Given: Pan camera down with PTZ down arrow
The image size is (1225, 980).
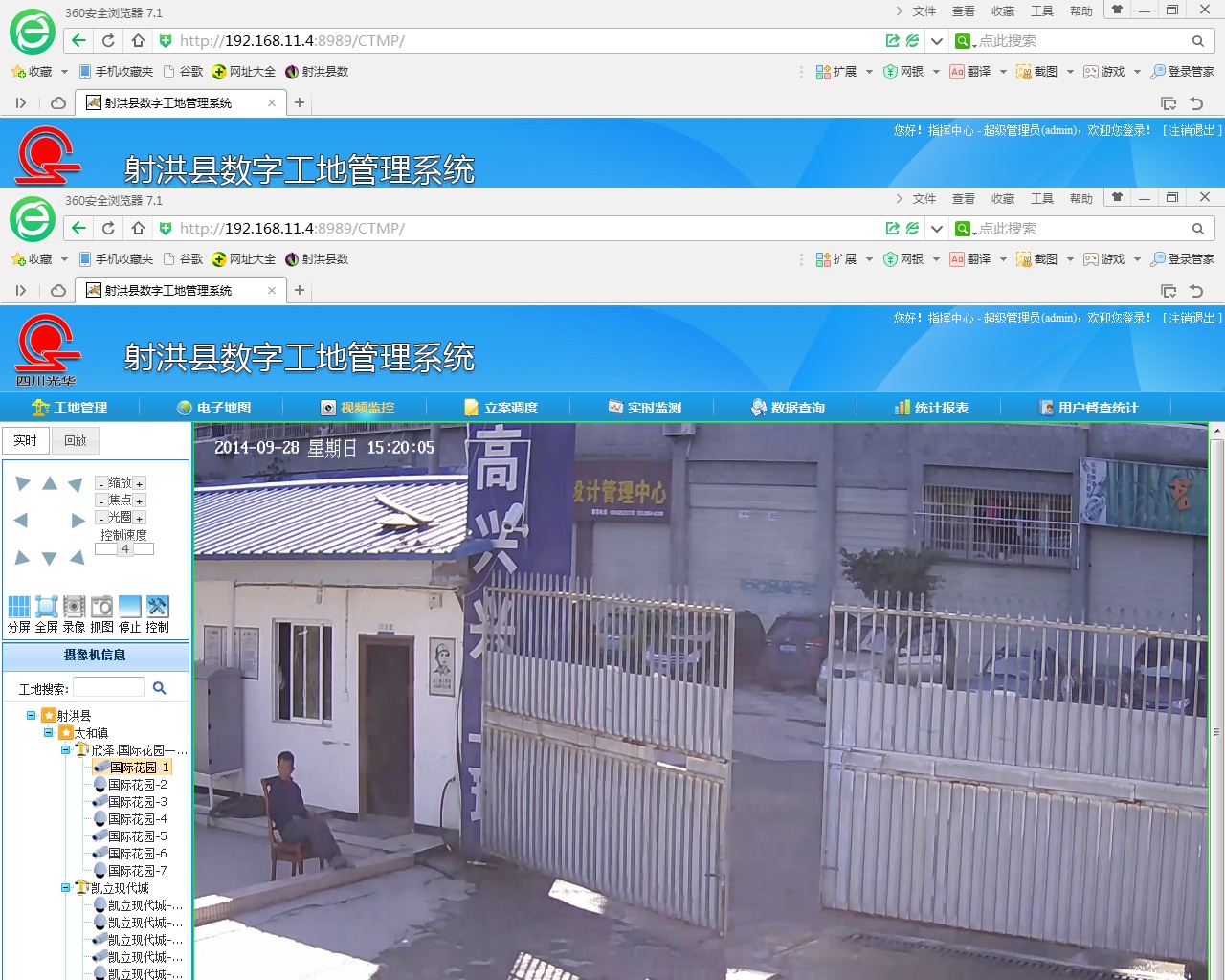Looking at the screenshot, I should pyautogui.click(x=50, y=558).
